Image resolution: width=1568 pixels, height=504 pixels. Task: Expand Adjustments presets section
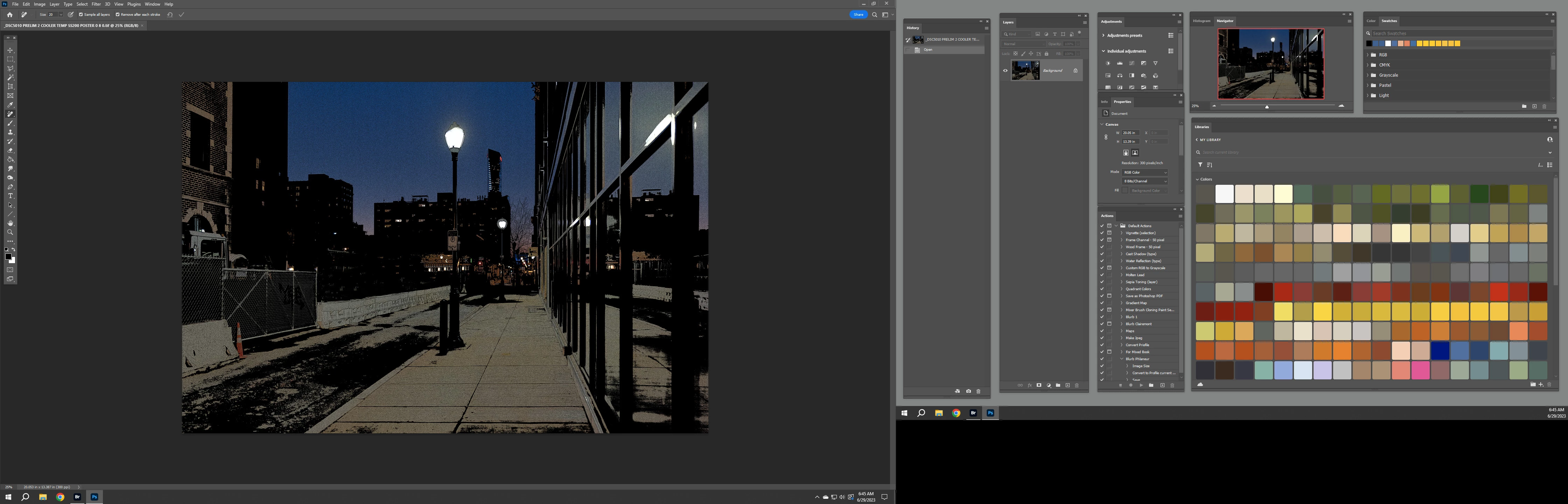(x=1103, y=35)
